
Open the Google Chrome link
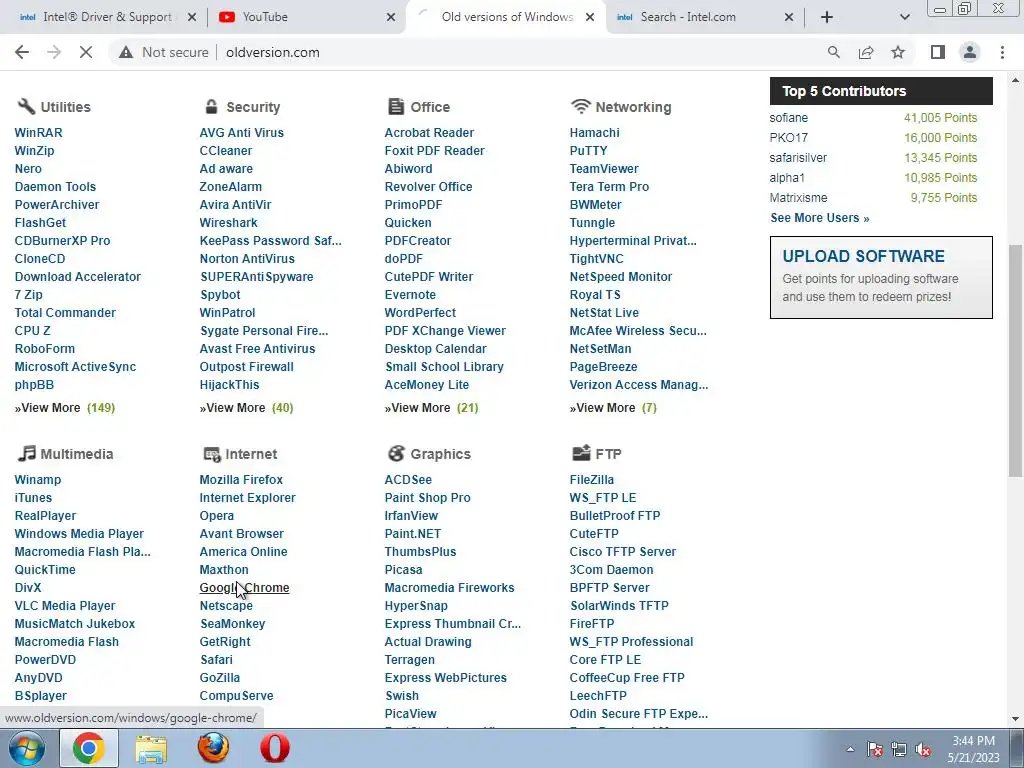coord(244,588)
